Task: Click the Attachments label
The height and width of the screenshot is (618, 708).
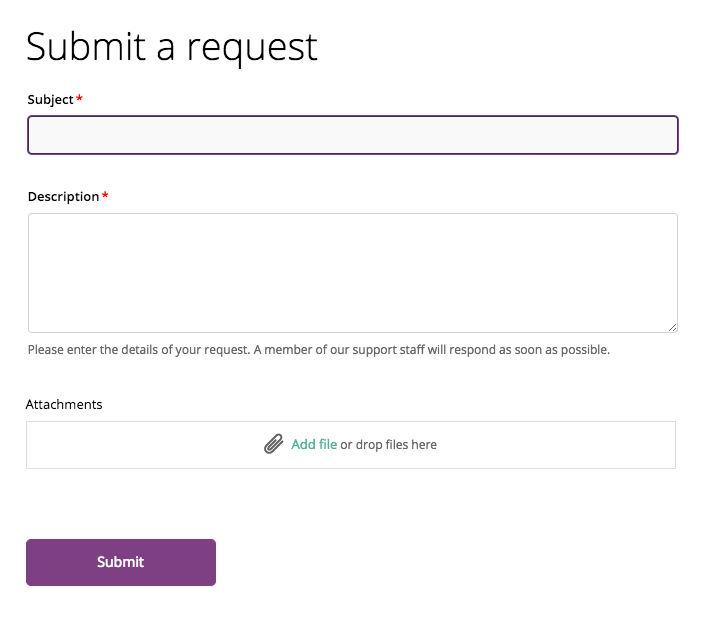Action: [x=64, y=404]
